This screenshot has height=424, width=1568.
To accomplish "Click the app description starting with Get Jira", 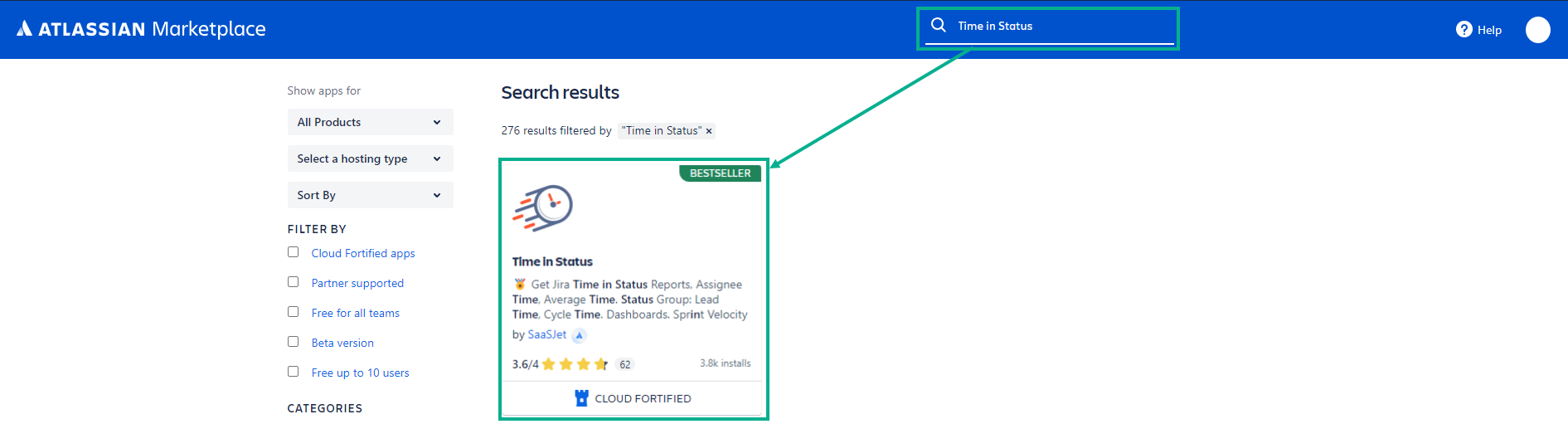I will (630, 299).
